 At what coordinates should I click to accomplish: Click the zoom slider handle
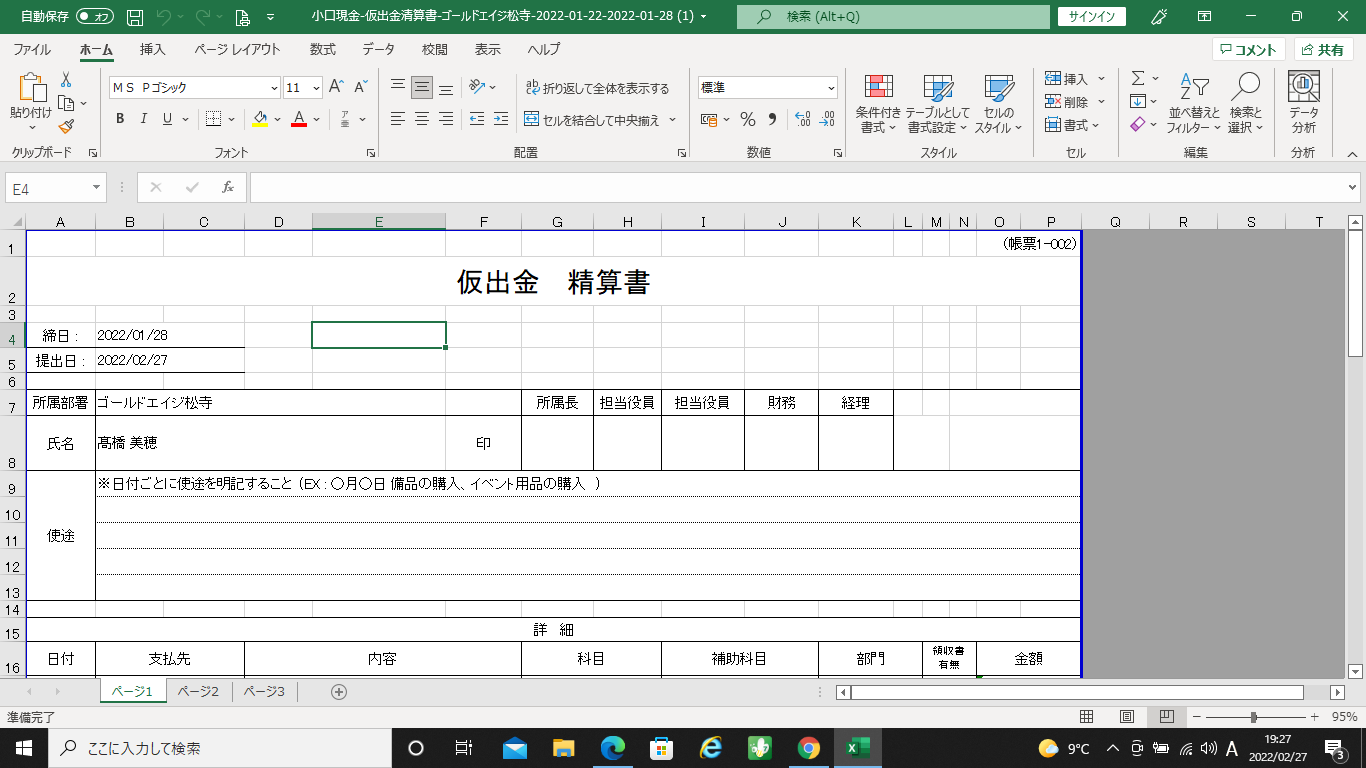pyautogui.click(x=1253, y=717)
